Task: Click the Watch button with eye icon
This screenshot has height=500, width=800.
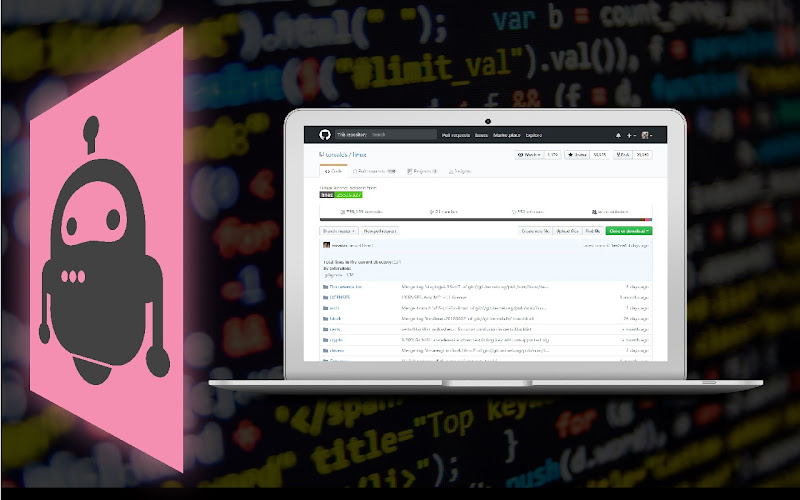Action: pos(529,155)
